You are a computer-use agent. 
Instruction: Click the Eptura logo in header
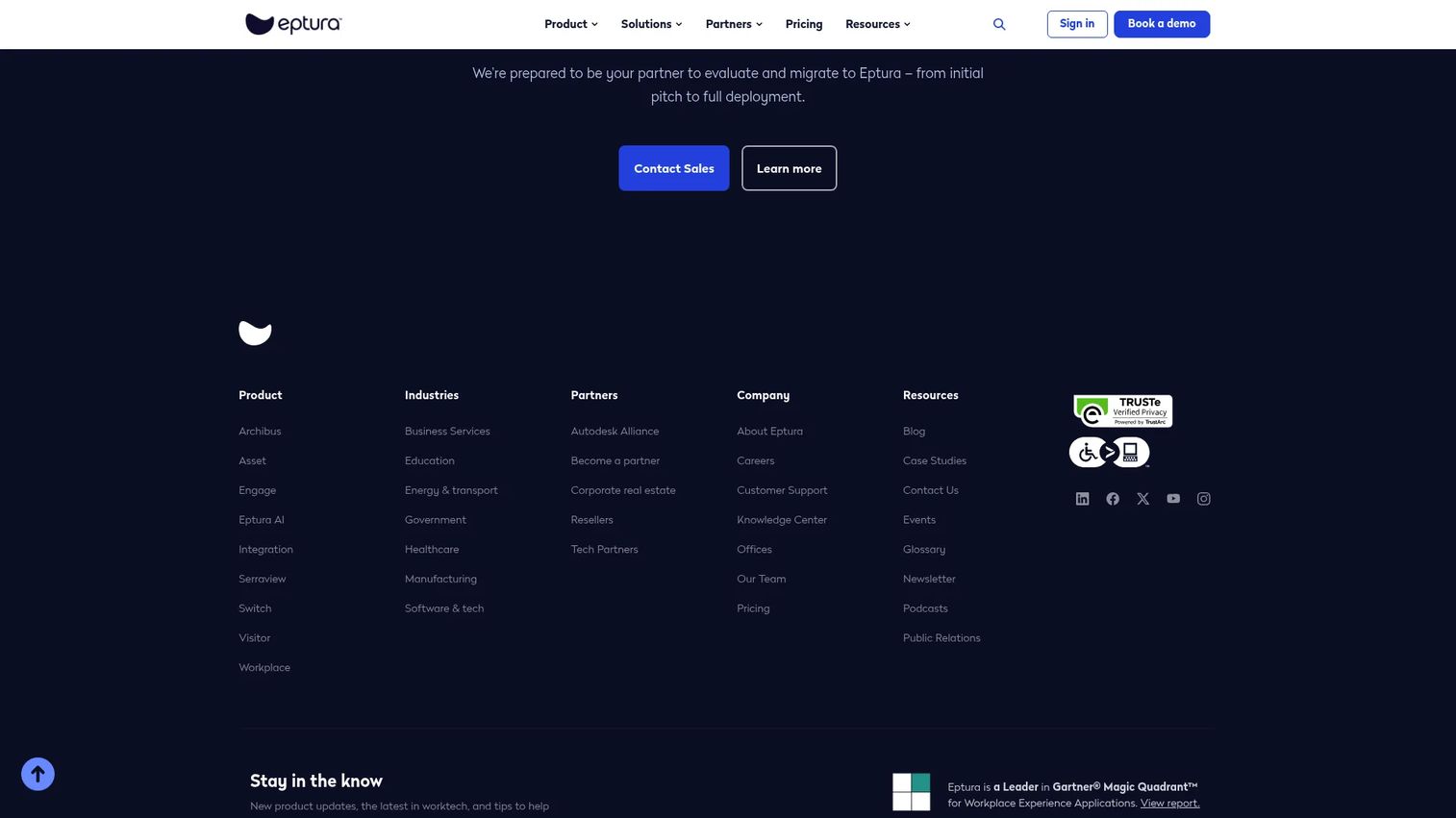pos(293,24)
